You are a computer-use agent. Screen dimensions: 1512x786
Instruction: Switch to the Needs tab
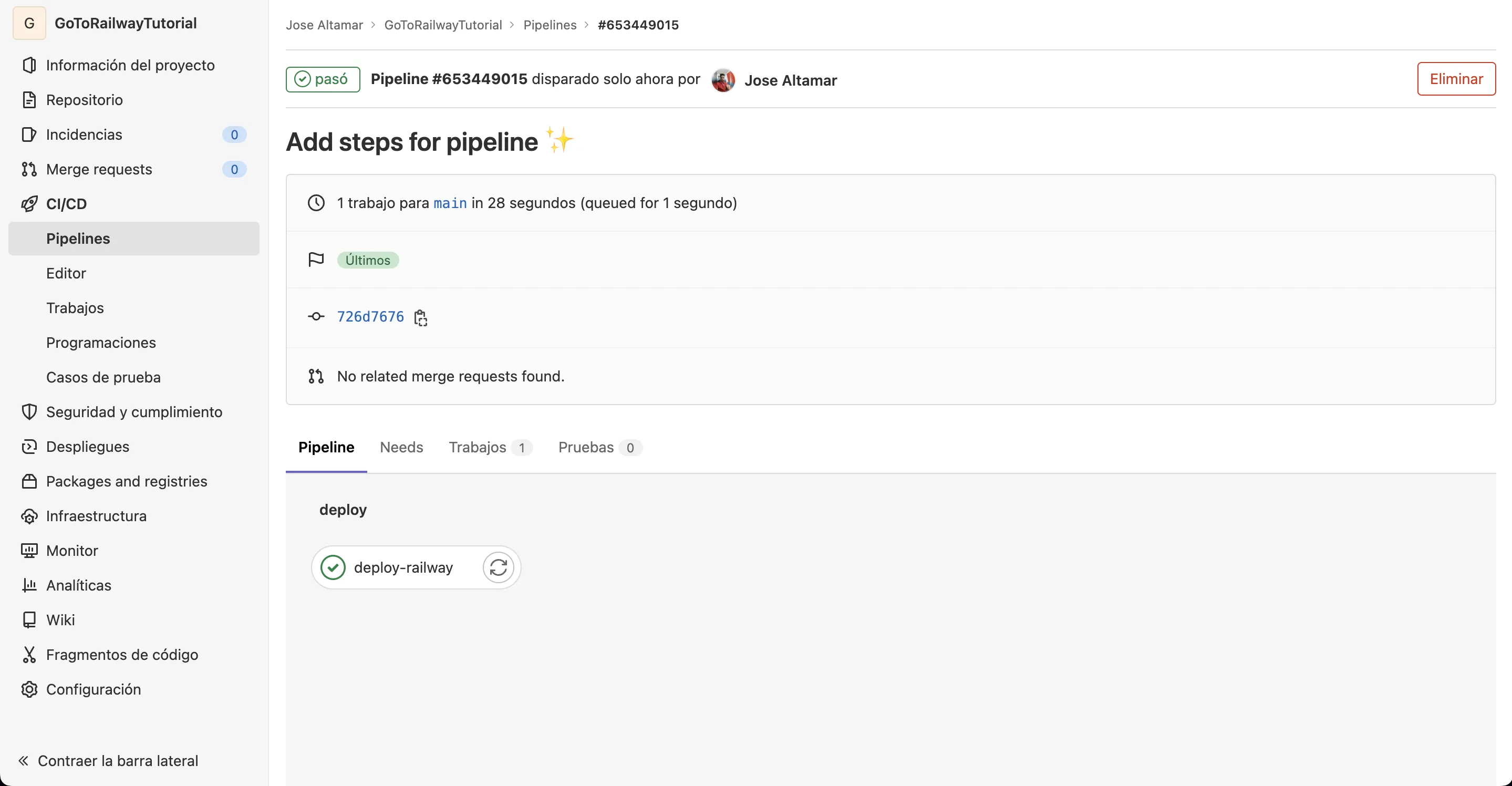coord(401,447)
